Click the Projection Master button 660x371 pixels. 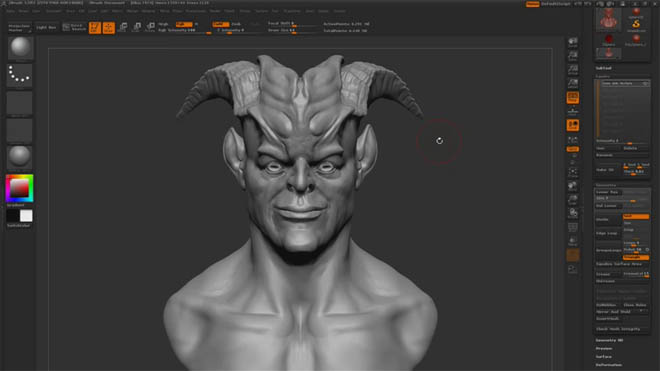click(19, 28)
